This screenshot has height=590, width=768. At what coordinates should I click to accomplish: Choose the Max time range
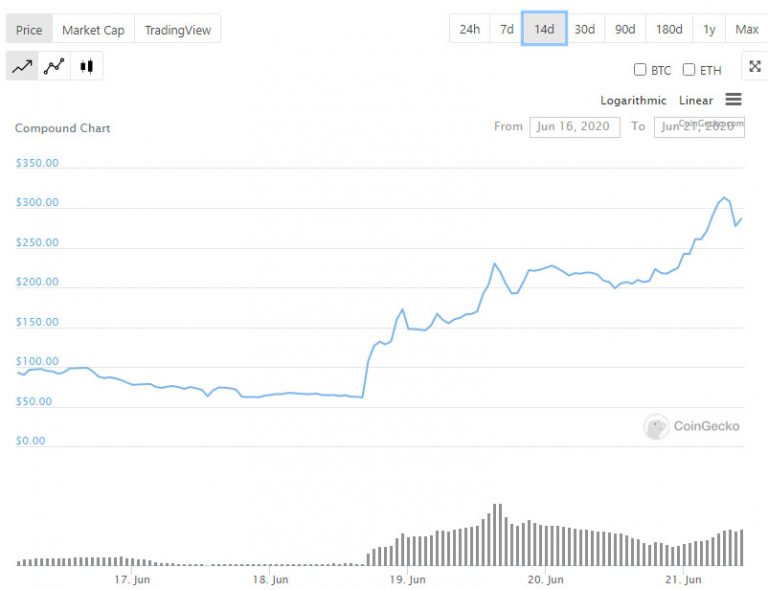click(746, 29)
